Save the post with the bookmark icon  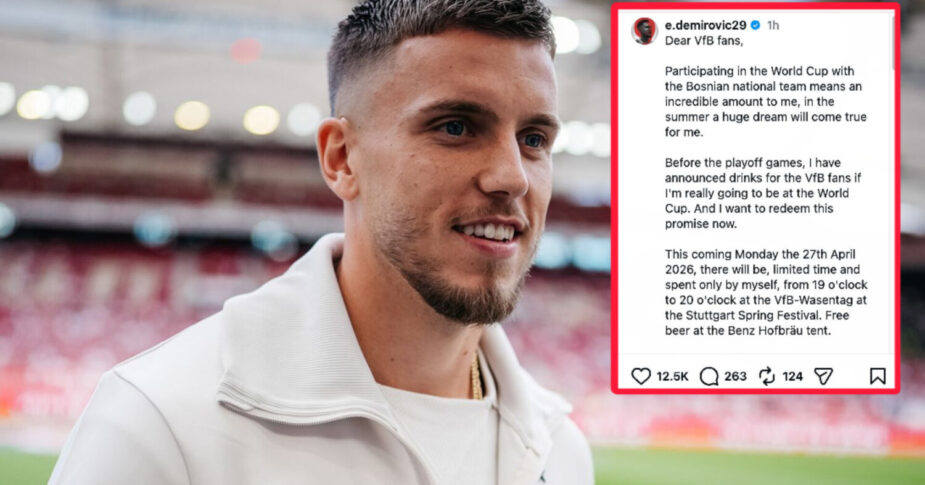click(877, 376)
